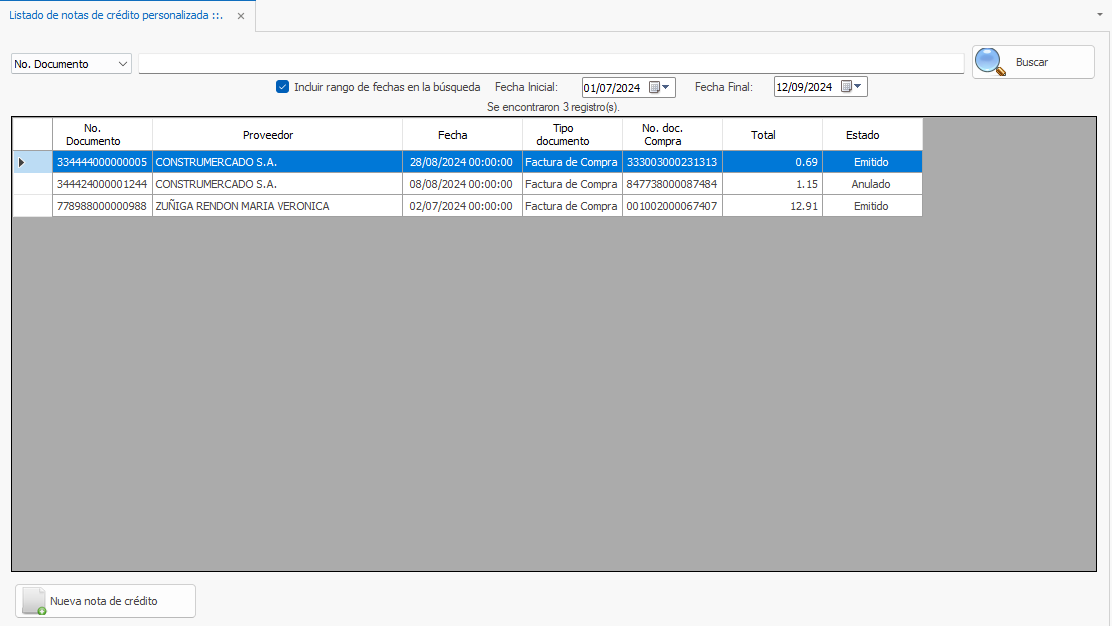The width and height of the screenshot is (1112, 626).
Task: Click the Buscar button label
Action: point(1031,62)
